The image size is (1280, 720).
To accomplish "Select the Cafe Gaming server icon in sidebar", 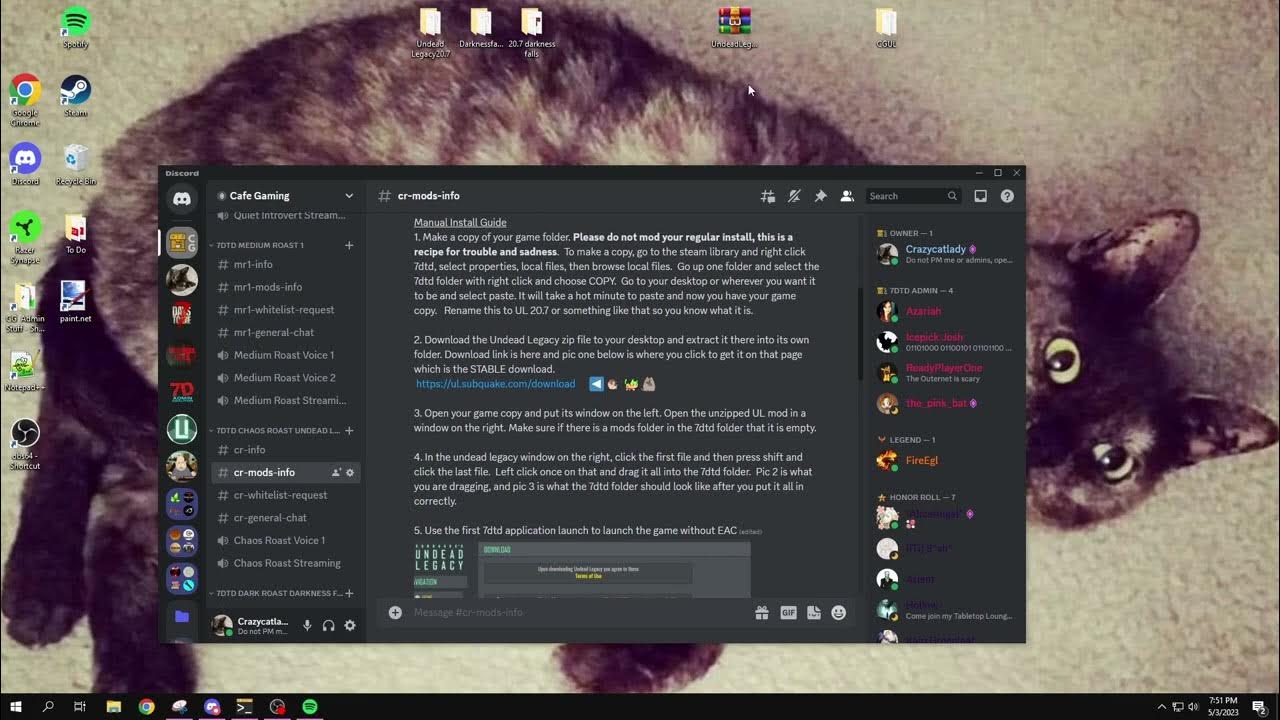I will pos(182,242).
